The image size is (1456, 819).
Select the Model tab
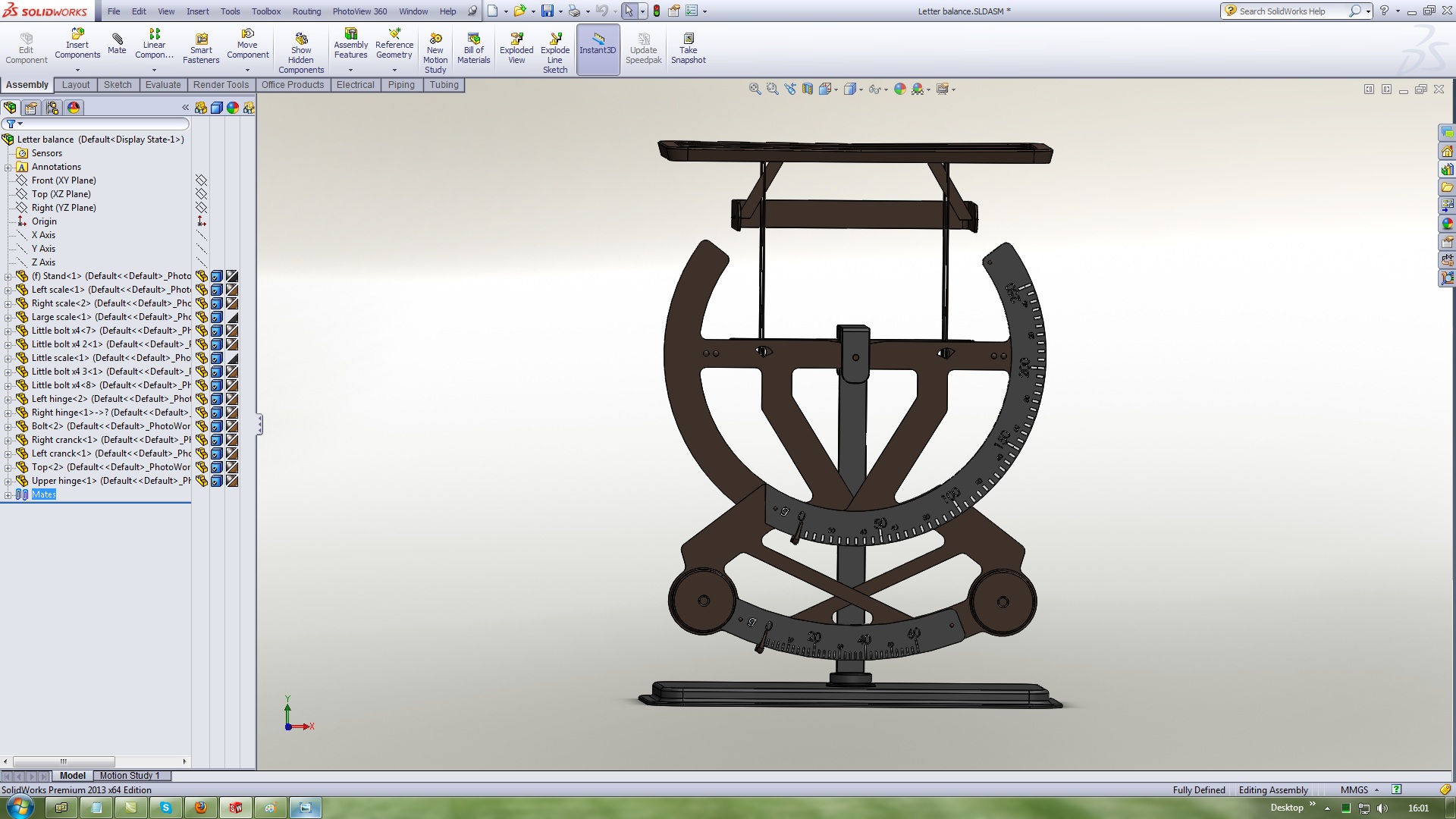[x=73, y=776]
